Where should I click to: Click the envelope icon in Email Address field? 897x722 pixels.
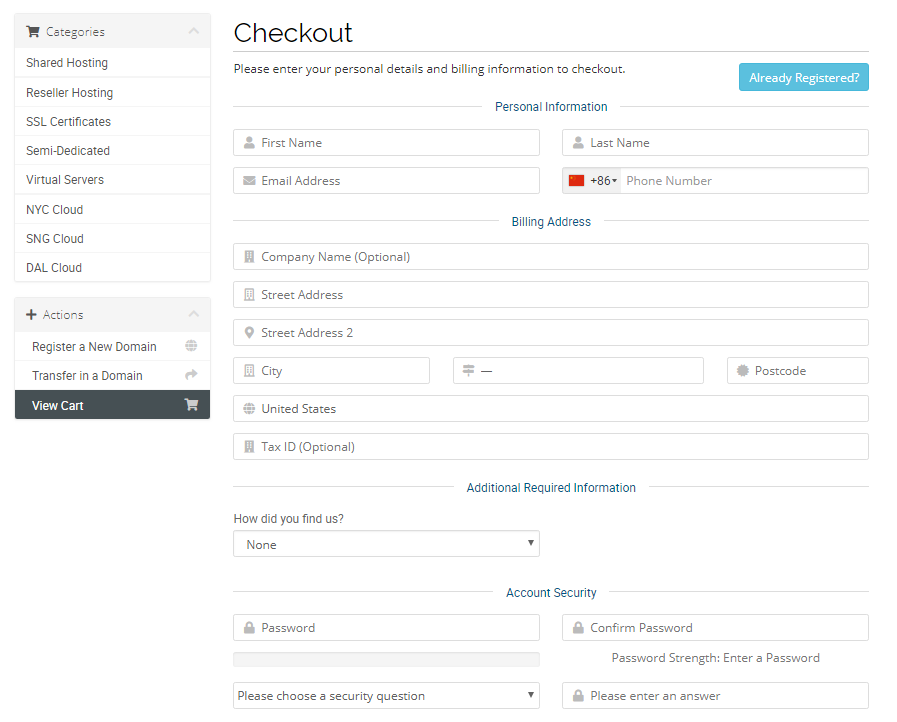(x=249, y=181)
